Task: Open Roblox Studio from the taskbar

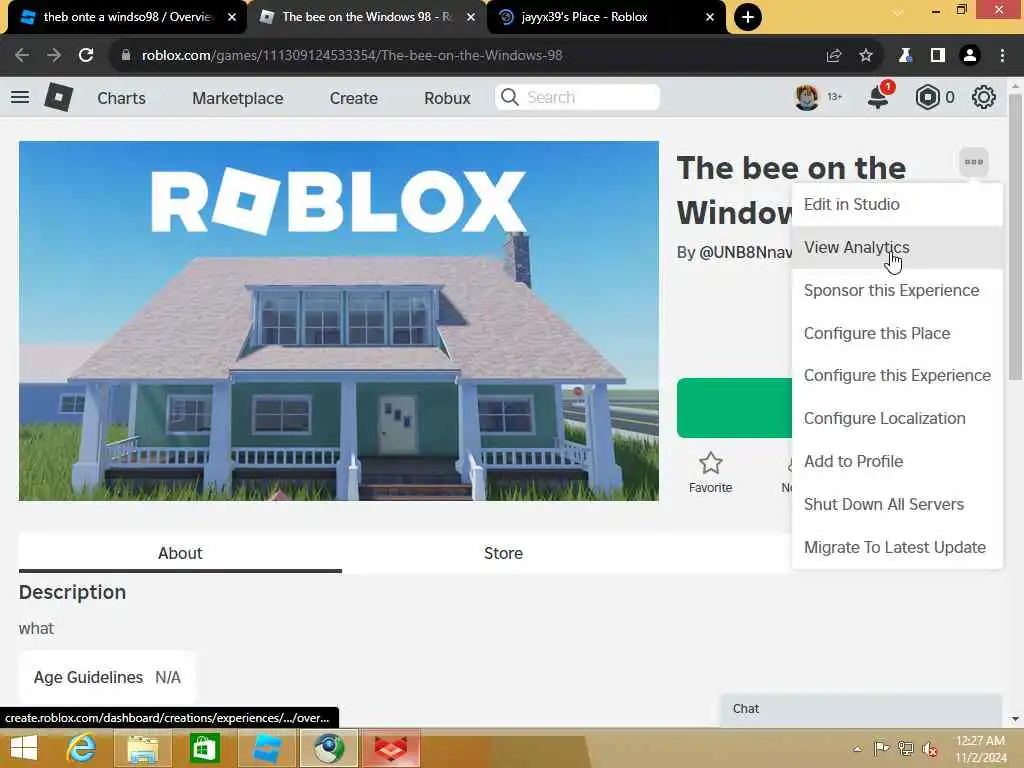Action: point(266,748)
